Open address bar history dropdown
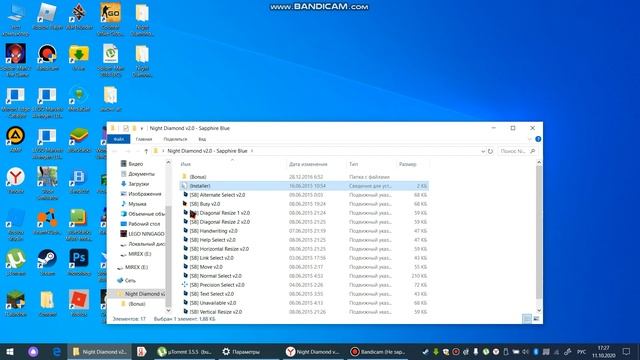This screenshot has width=640, height=360. tap(483, 151)
